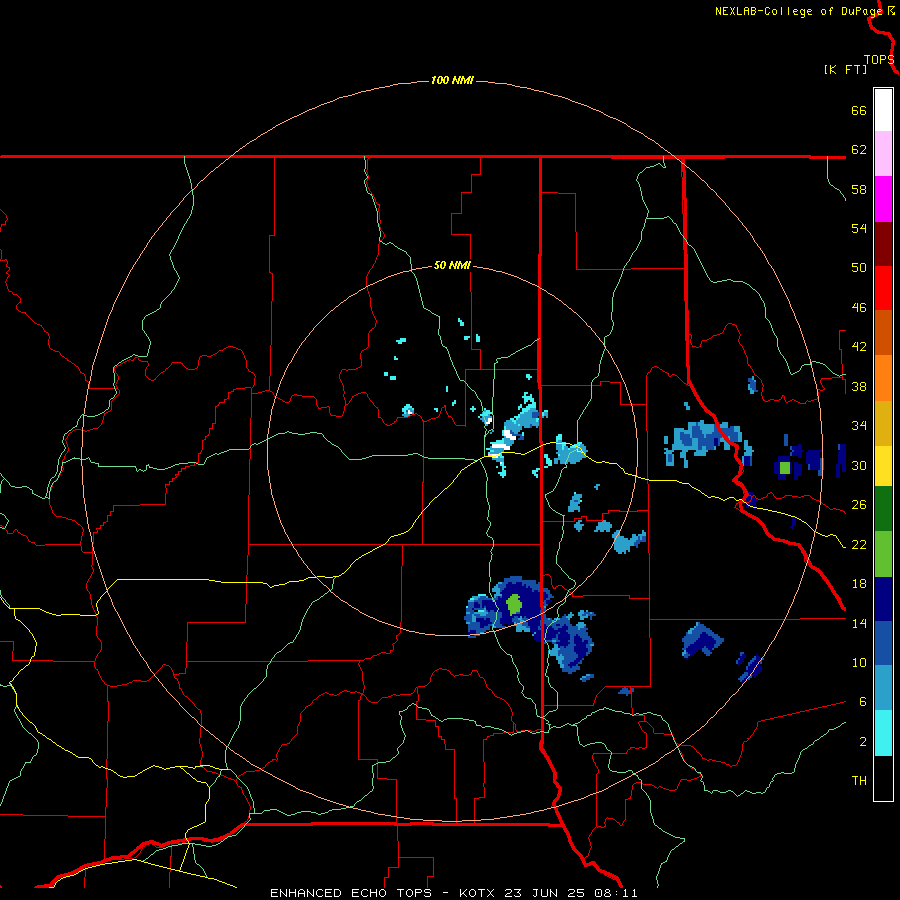Click the legend scale value '50'
This screenshot has width=900, height=900.
coord(859,268)
